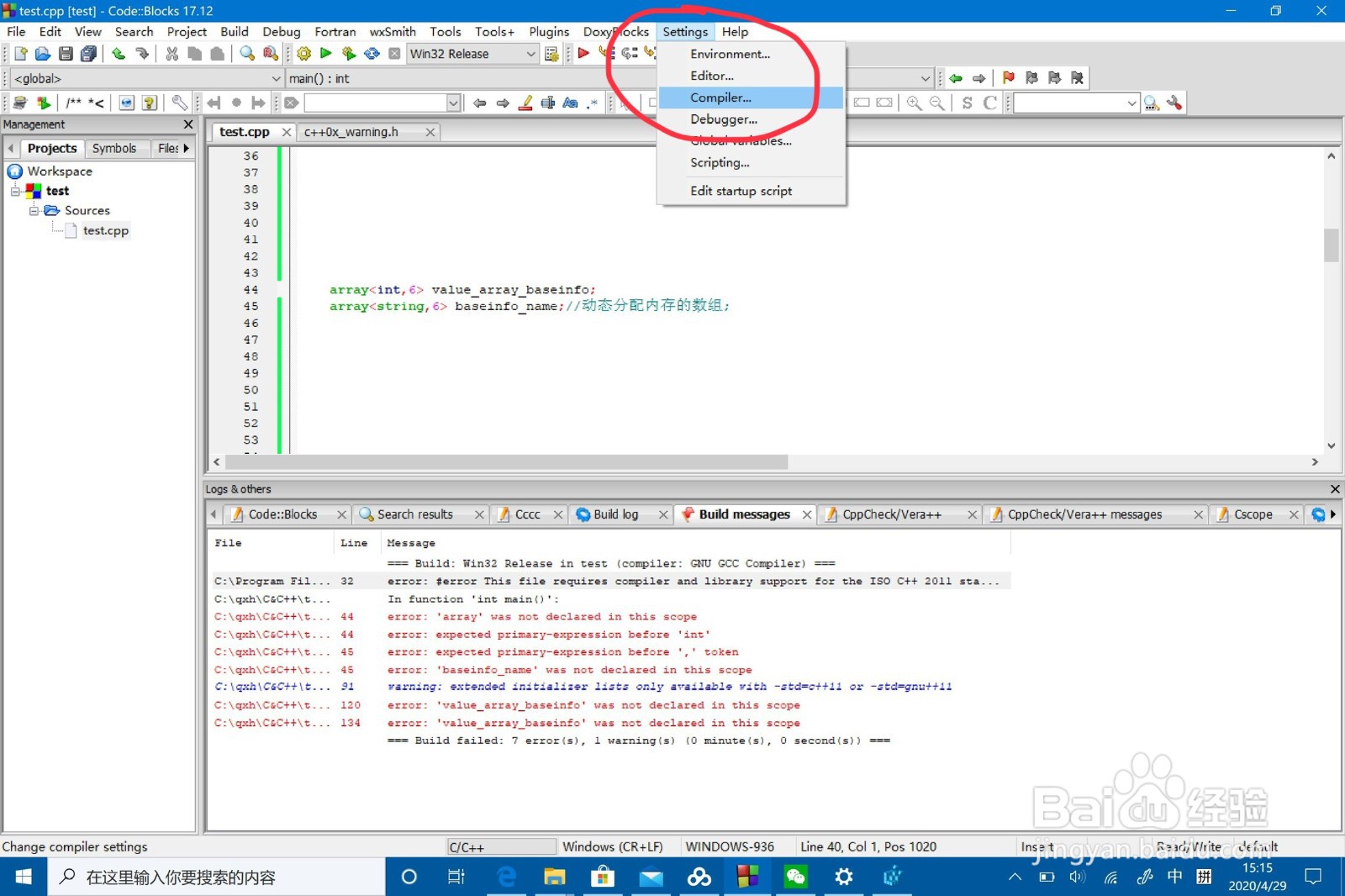Screen dimensions: 1345x896
Task: Open the c++0x_warning.h editor tab
Action: (x=351, y=132)
